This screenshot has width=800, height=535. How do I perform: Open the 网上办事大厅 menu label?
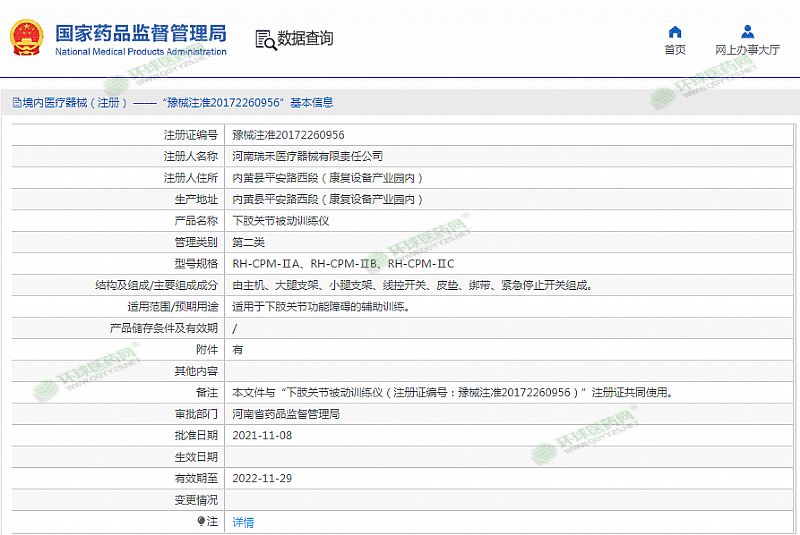(x=747, y=50)
